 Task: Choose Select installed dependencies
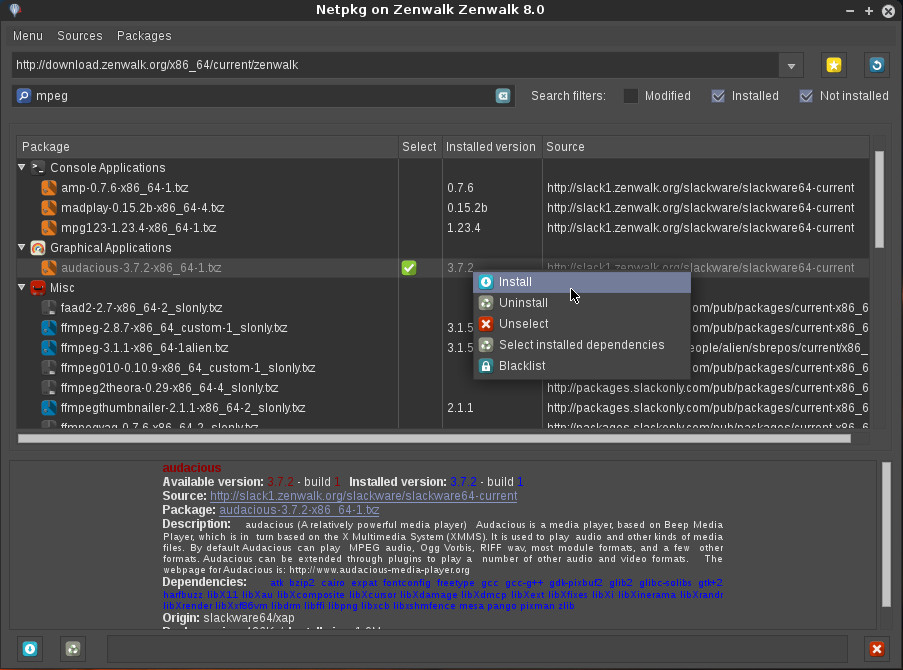(x=582, y=345)
